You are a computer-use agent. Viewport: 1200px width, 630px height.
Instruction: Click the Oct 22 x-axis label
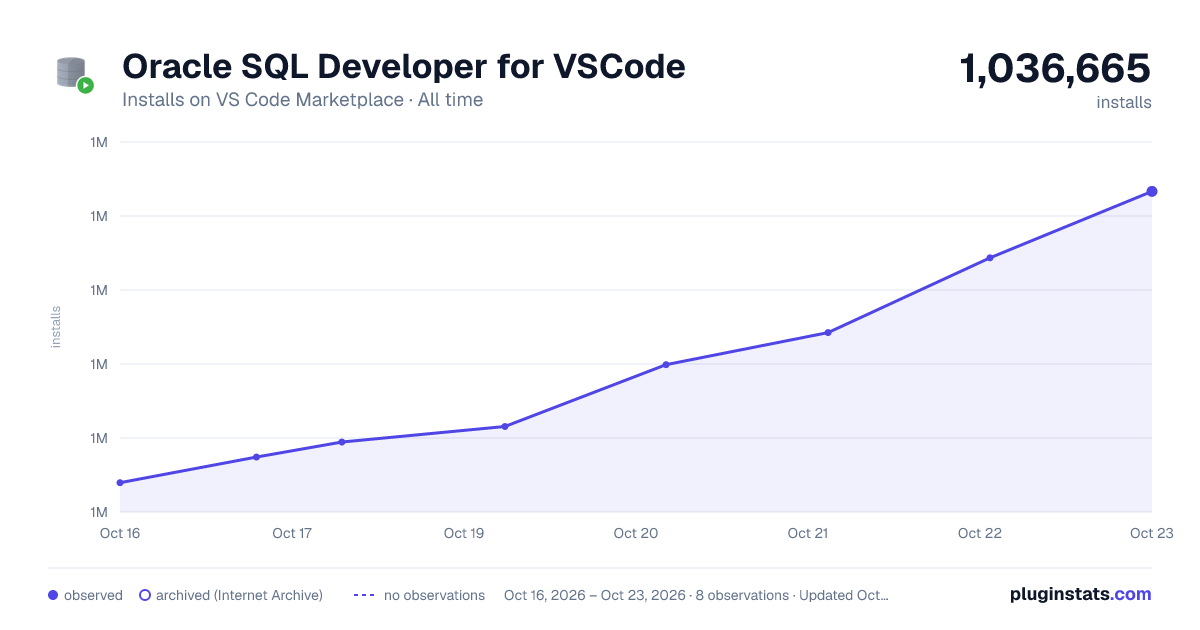pyautogui.click(x=980, y=533)
